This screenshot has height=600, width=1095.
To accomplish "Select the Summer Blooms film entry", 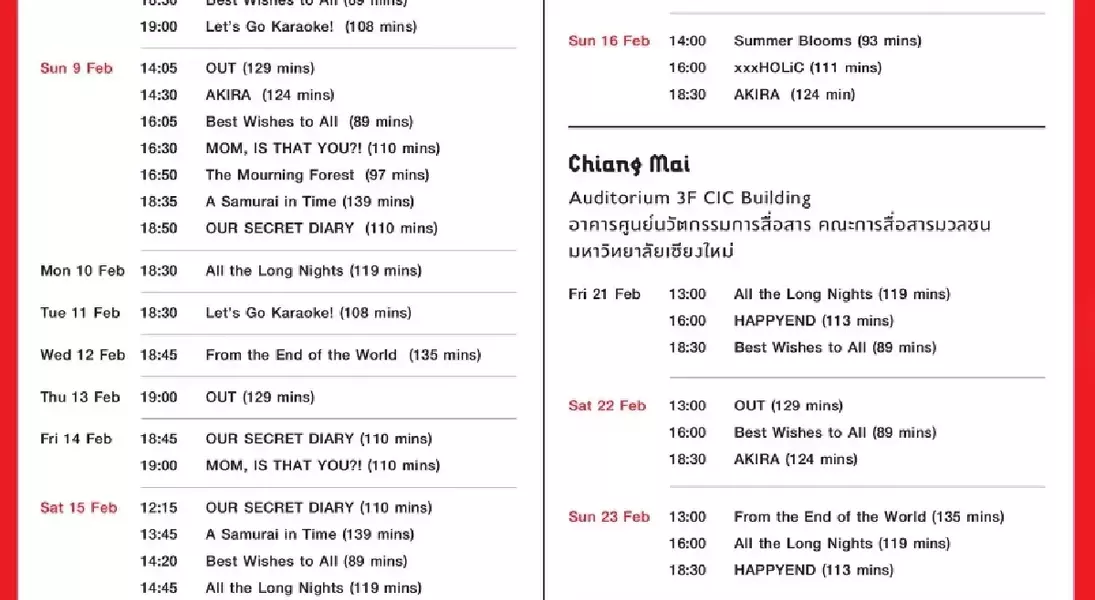I will tap(827, 41).
